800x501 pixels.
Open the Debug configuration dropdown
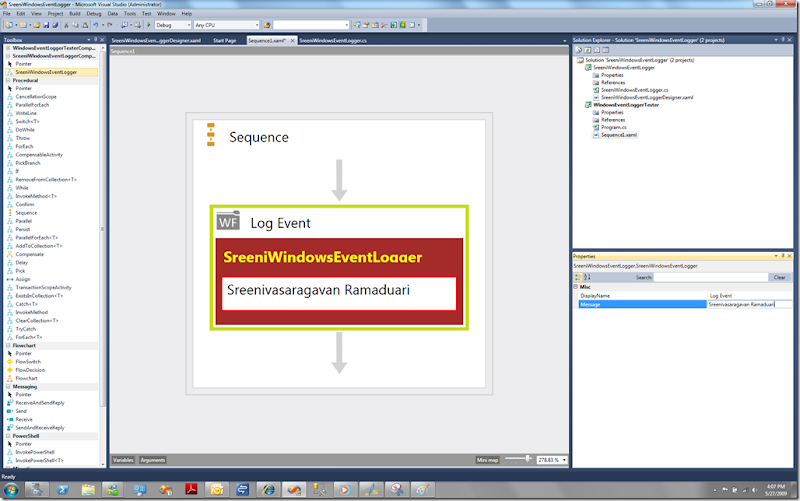[x=189, y=25]
